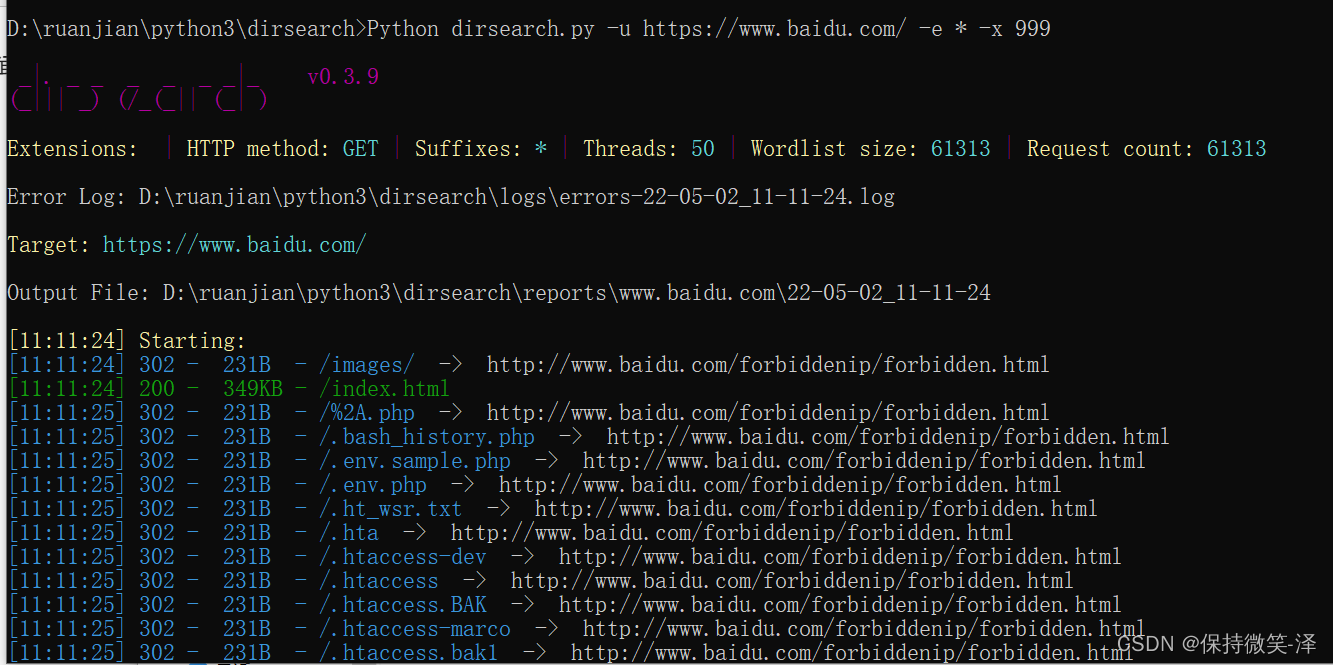1333x665 pixels.
Task: Click the /%2A.php result path
Action: [366, 413]
